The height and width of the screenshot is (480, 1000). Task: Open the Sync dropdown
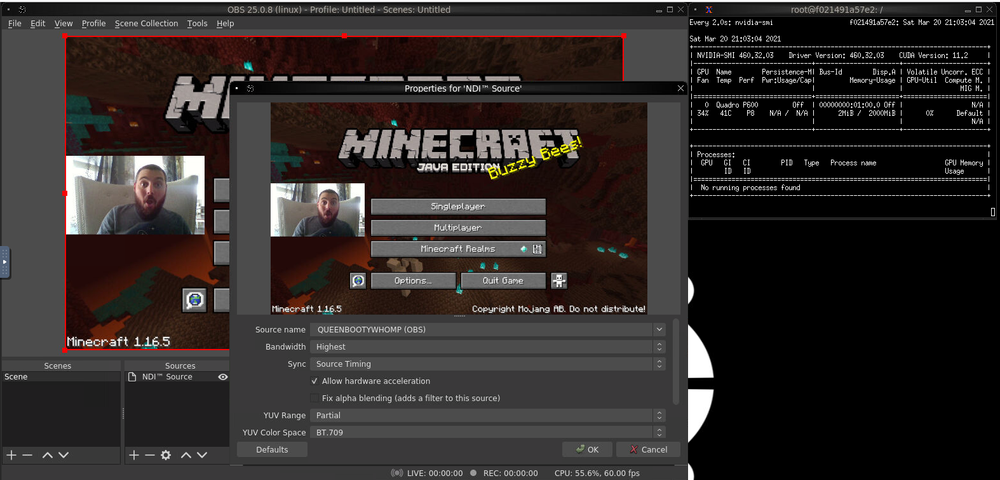(488, 364)
